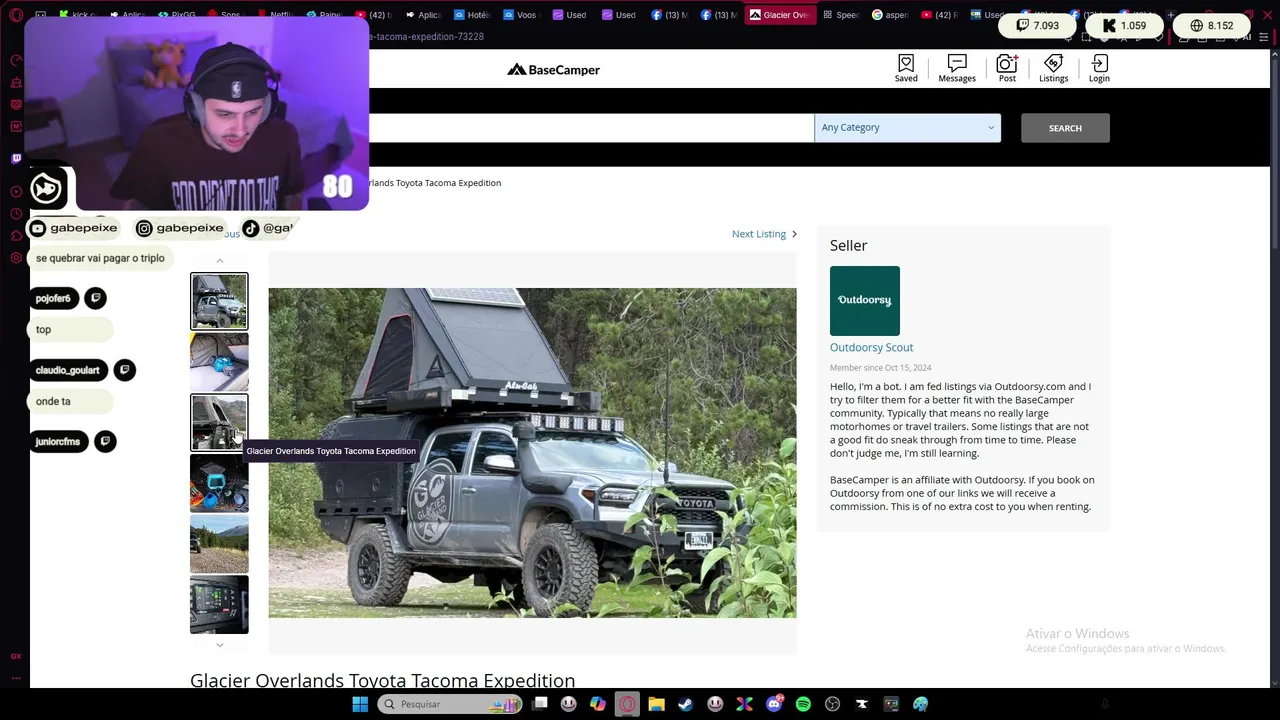Switch to the Netflix browser tab
The width and height of the screenshot is (1280, 720).
click(274, 15)
